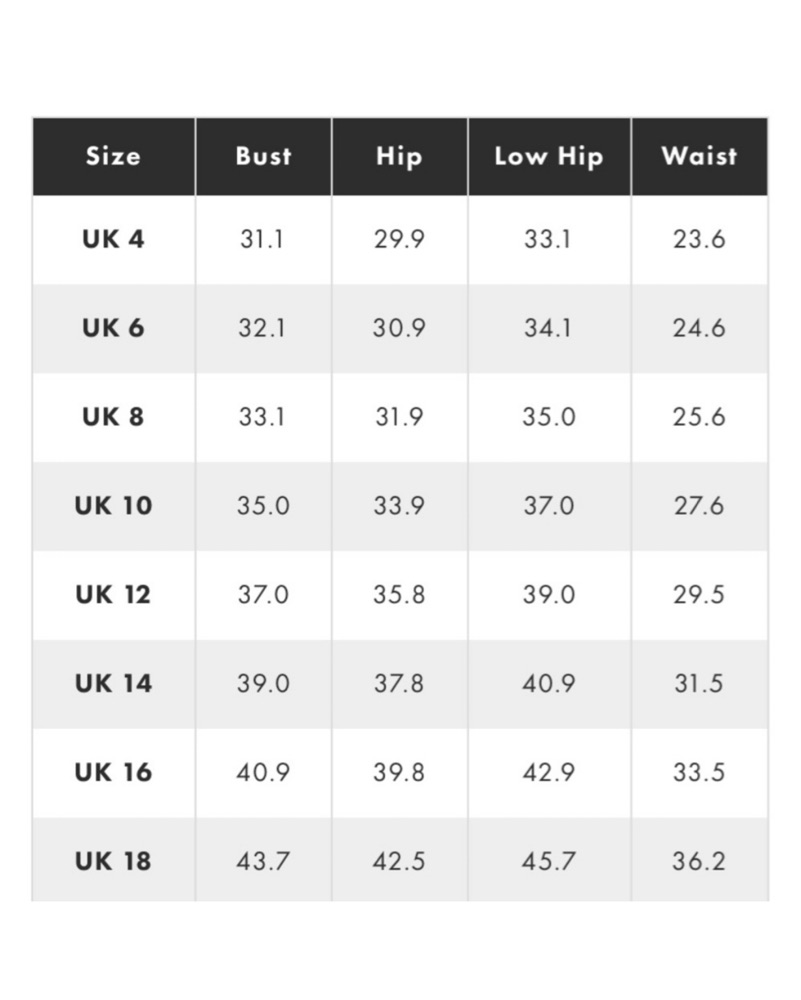Select the Waist column header
This screenshot has width=801, height=1000.
tap(700, 156)
